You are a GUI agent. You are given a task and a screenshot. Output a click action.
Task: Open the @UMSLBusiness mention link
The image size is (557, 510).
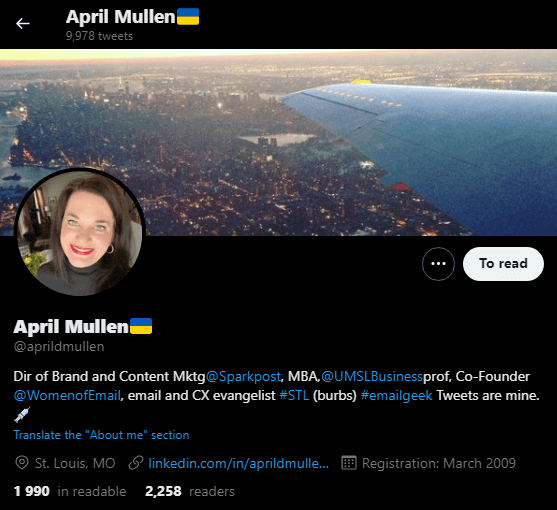372,376
